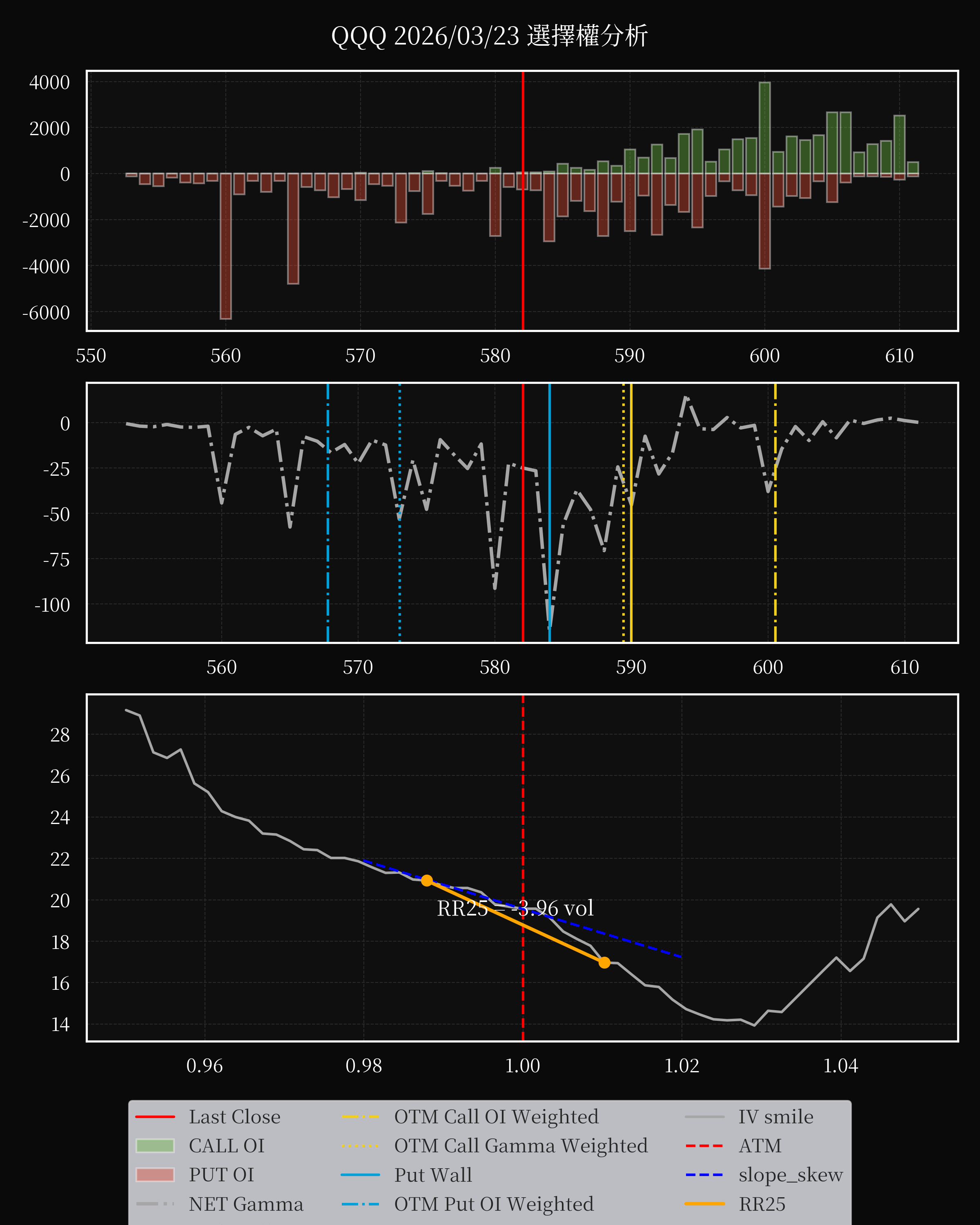Viewport: 980px width, 1225px height.
Task: Click the red dashed ATM line in IV smile chart
Action: click(x=523, y=868)
